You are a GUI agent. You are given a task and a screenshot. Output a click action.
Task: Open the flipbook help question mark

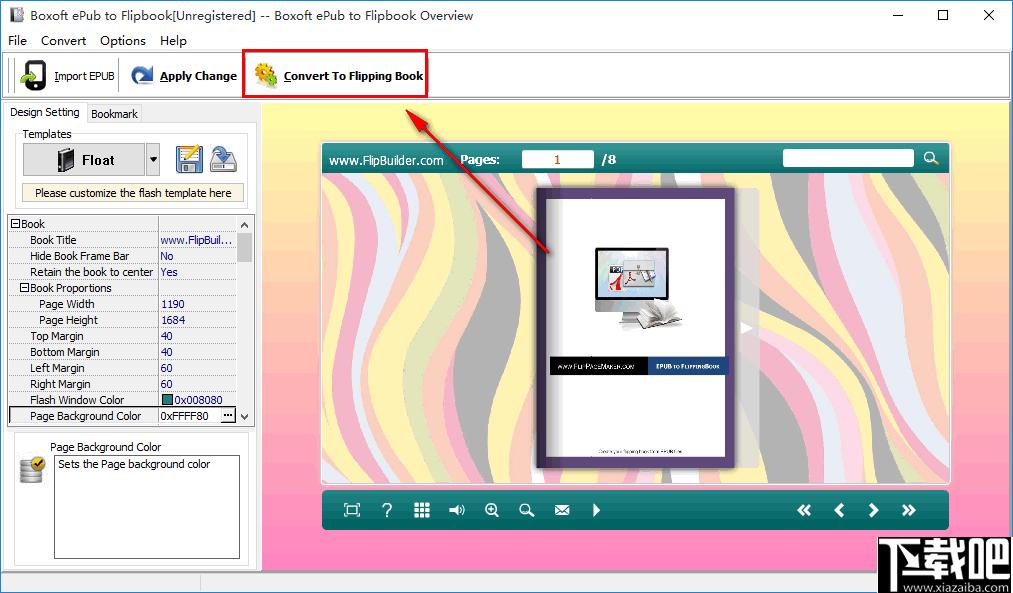coord(387,510)
